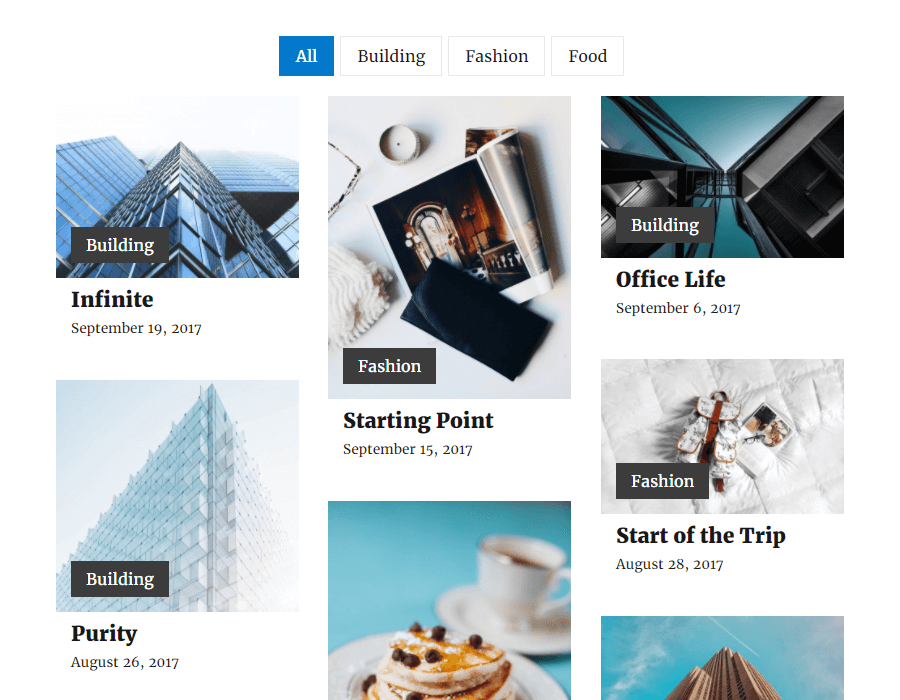This screenshot has width=900, height=700.
Task: Open the Infinite post title
Action: 112,299
